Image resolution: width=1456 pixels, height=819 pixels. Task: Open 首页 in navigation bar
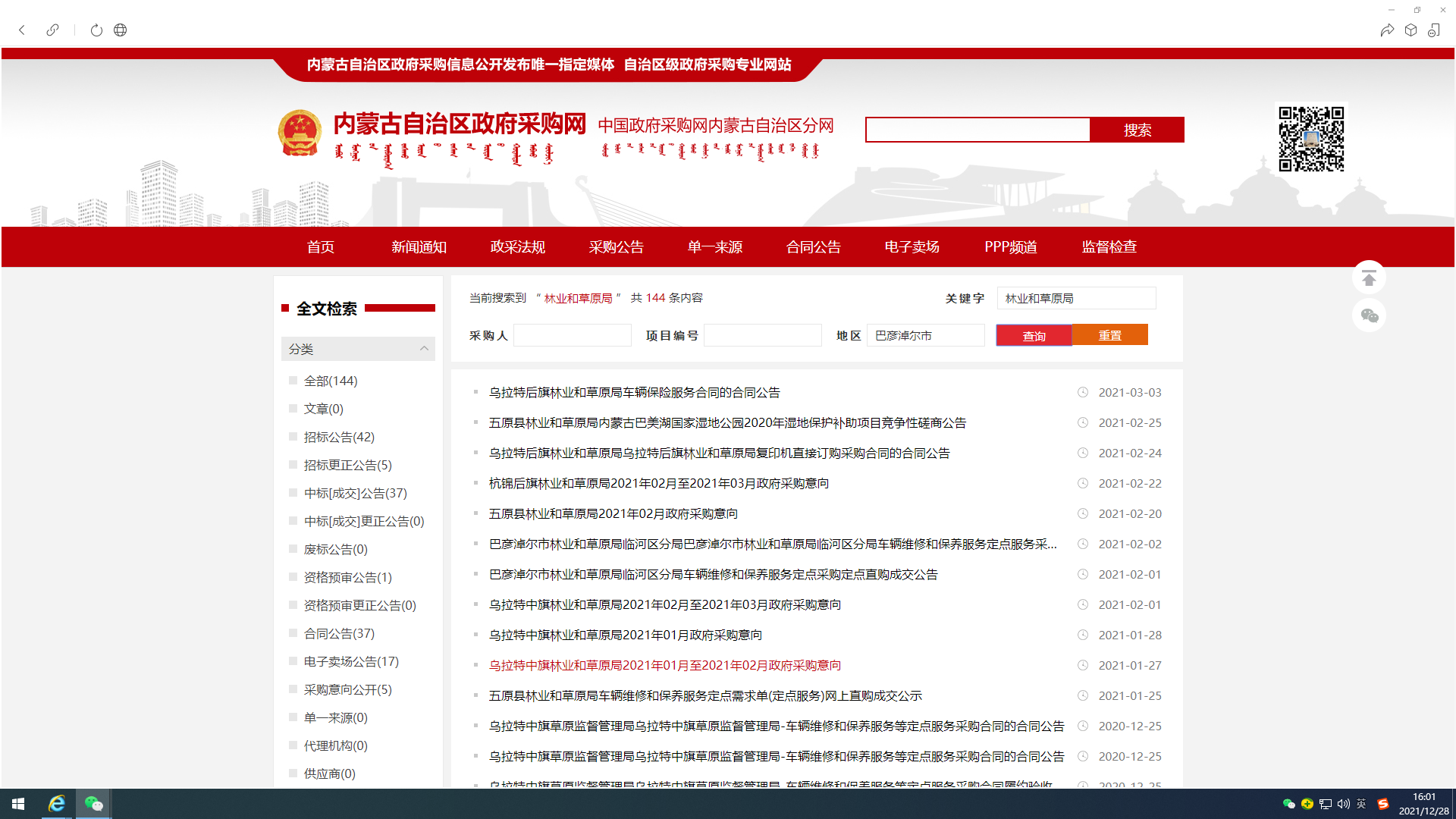[320, 247]
